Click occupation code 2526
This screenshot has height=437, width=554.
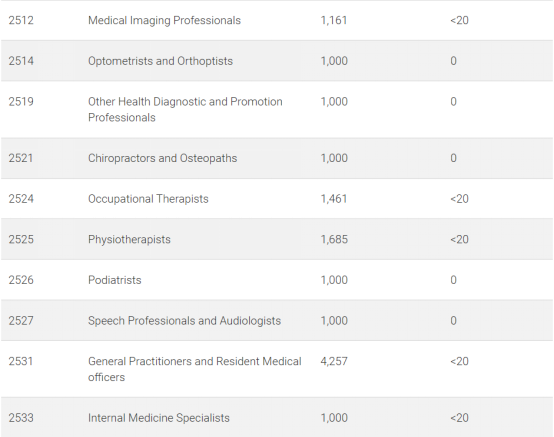point(21,280)
